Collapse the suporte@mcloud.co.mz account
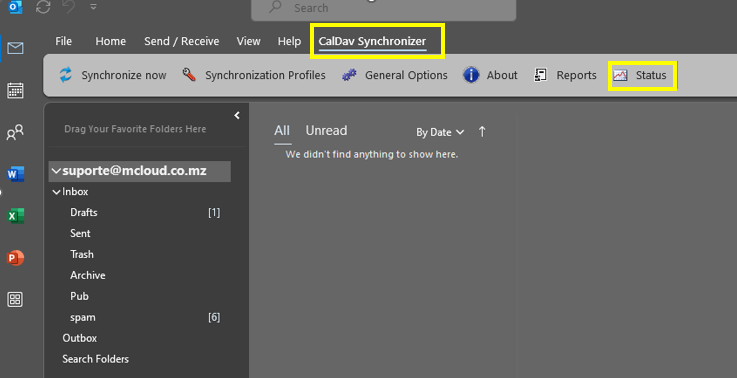The image size is (737, 378). click(56, 171)
